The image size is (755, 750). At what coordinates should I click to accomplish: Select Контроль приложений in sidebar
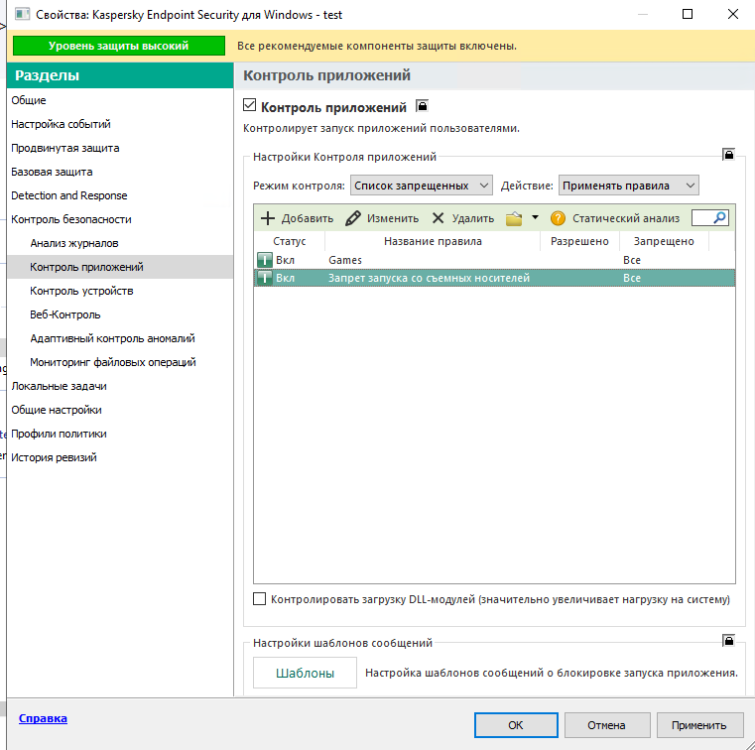pyautogui.click(x=87, y=267)
